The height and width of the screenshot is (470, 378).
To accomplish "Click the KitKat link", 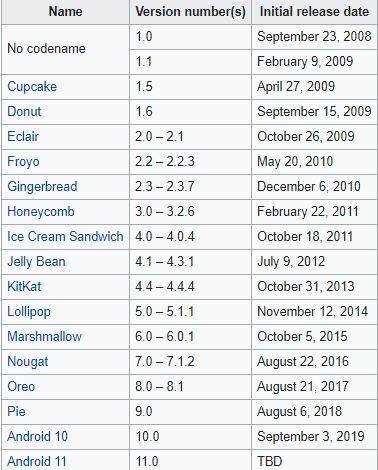I will point(24,287).
